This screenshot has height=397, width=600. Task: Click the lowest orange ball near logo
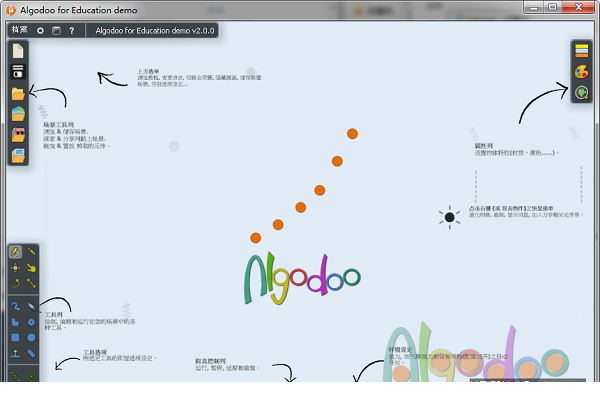point(256,238)
